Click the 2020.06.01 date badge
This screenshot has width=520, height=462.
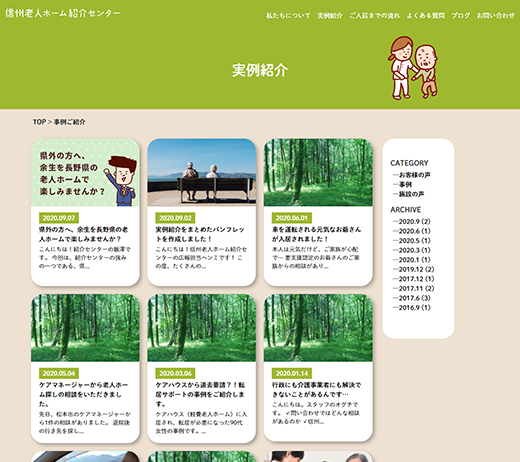(x=292, y=218)
